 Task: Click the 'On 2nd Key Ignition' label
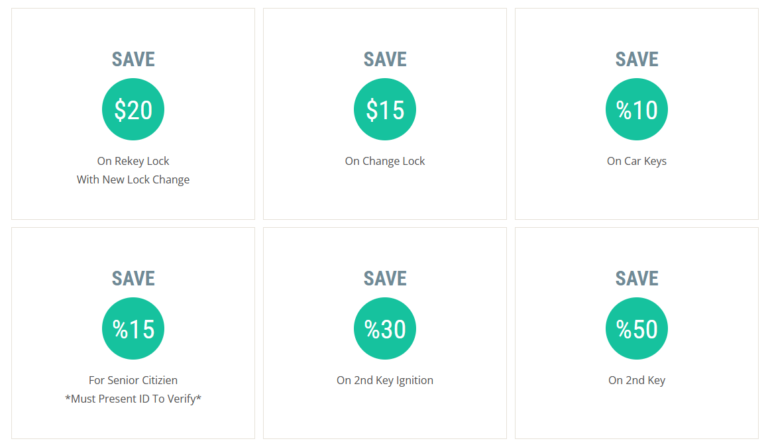click(x=385, y=380)
